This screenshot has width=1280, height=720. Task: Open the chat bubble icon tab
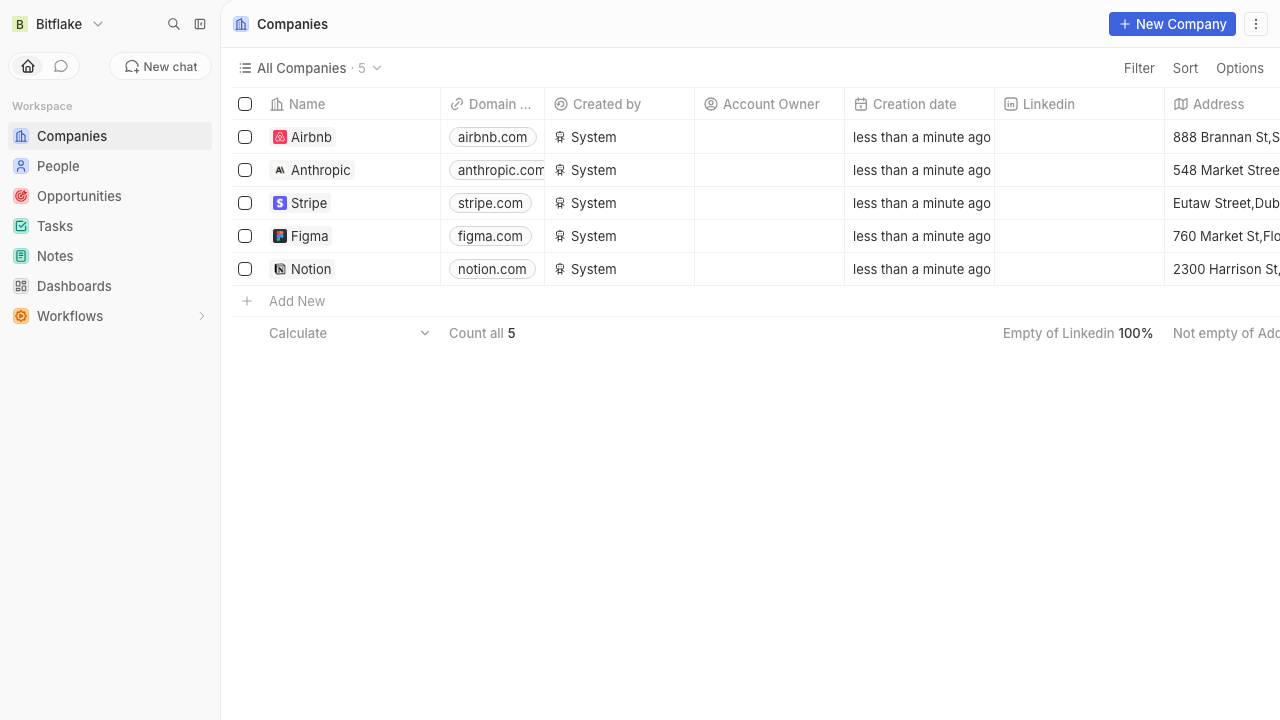[x=61, y=66]
